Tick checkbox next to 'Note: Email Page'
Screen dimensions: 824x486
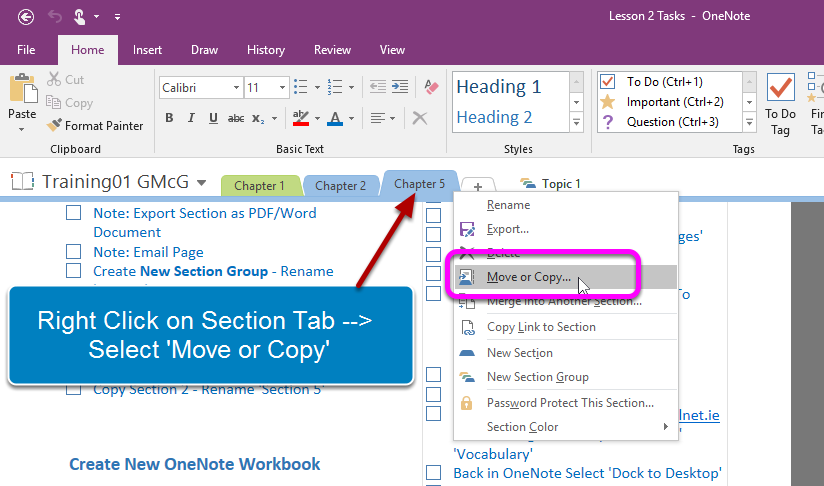coord(74,251)
